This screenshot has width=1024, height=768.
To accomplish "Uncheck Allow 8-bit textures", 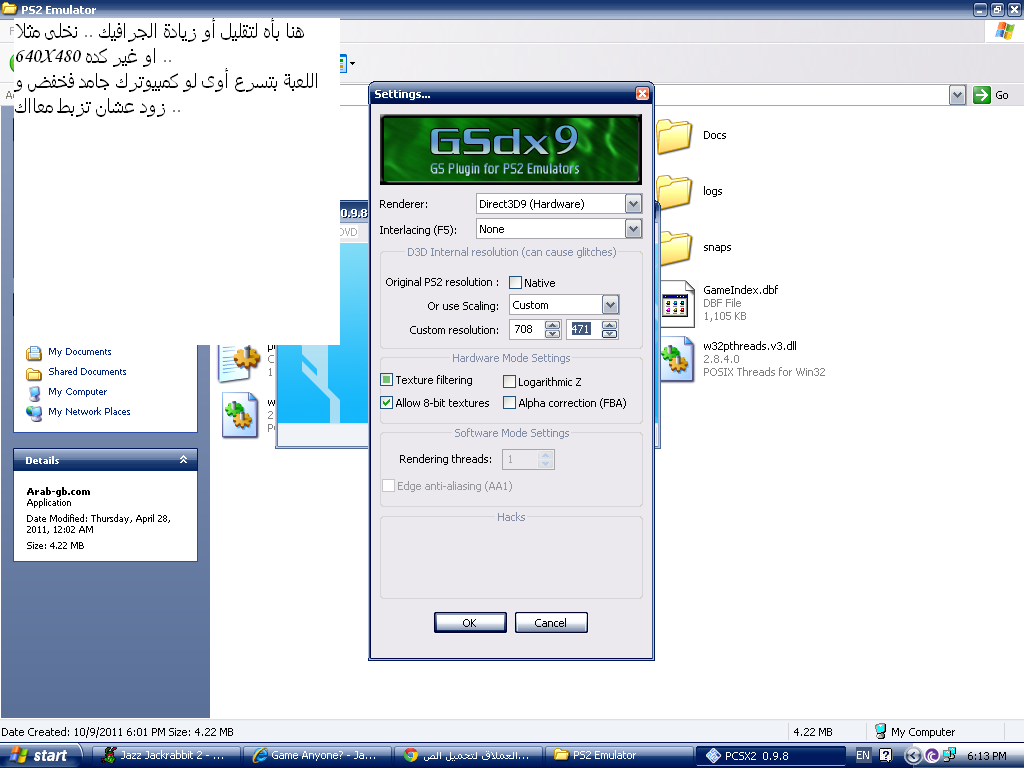I will point(387,403).
